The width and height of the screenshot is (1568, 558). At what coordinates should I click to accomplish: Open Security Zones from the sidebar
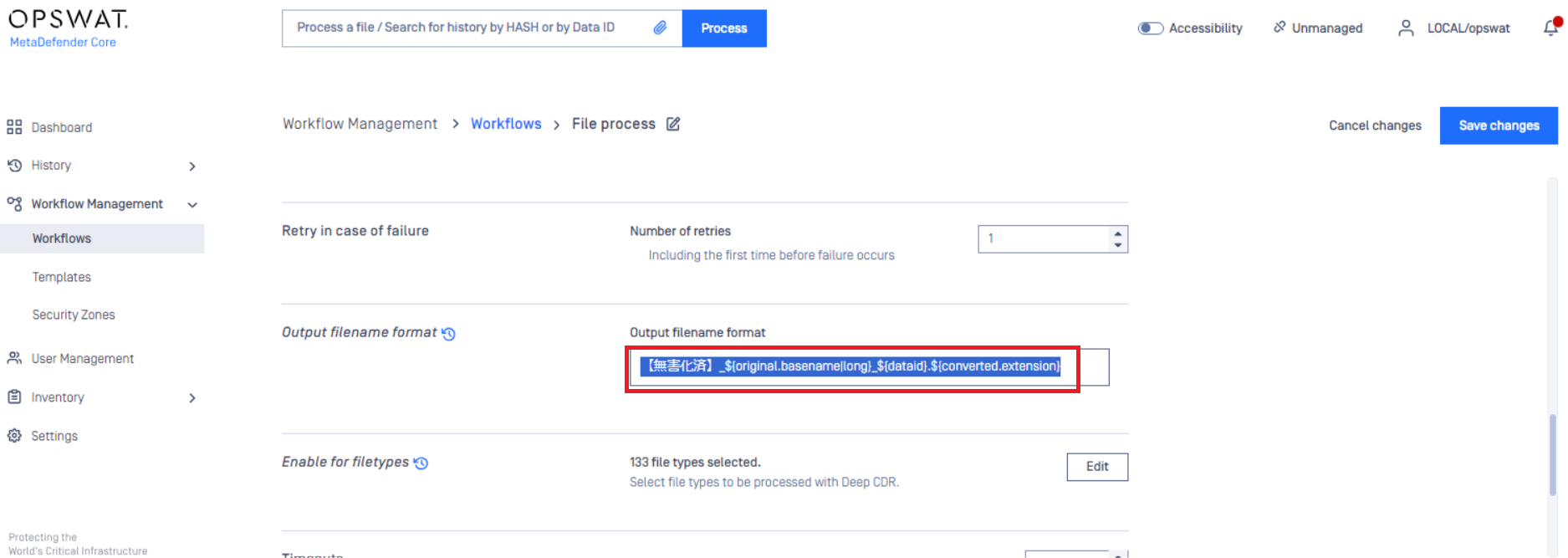point(74,314)
